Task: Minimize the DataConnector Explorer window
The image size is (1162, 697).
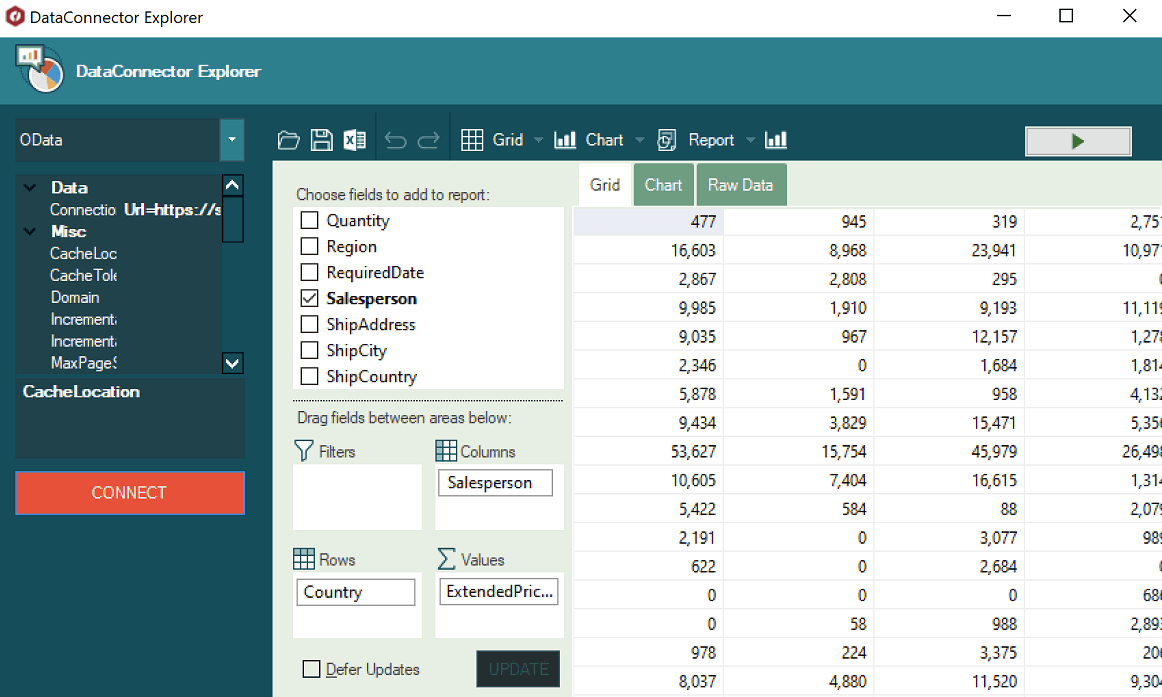Action: tap(1004, 16)
